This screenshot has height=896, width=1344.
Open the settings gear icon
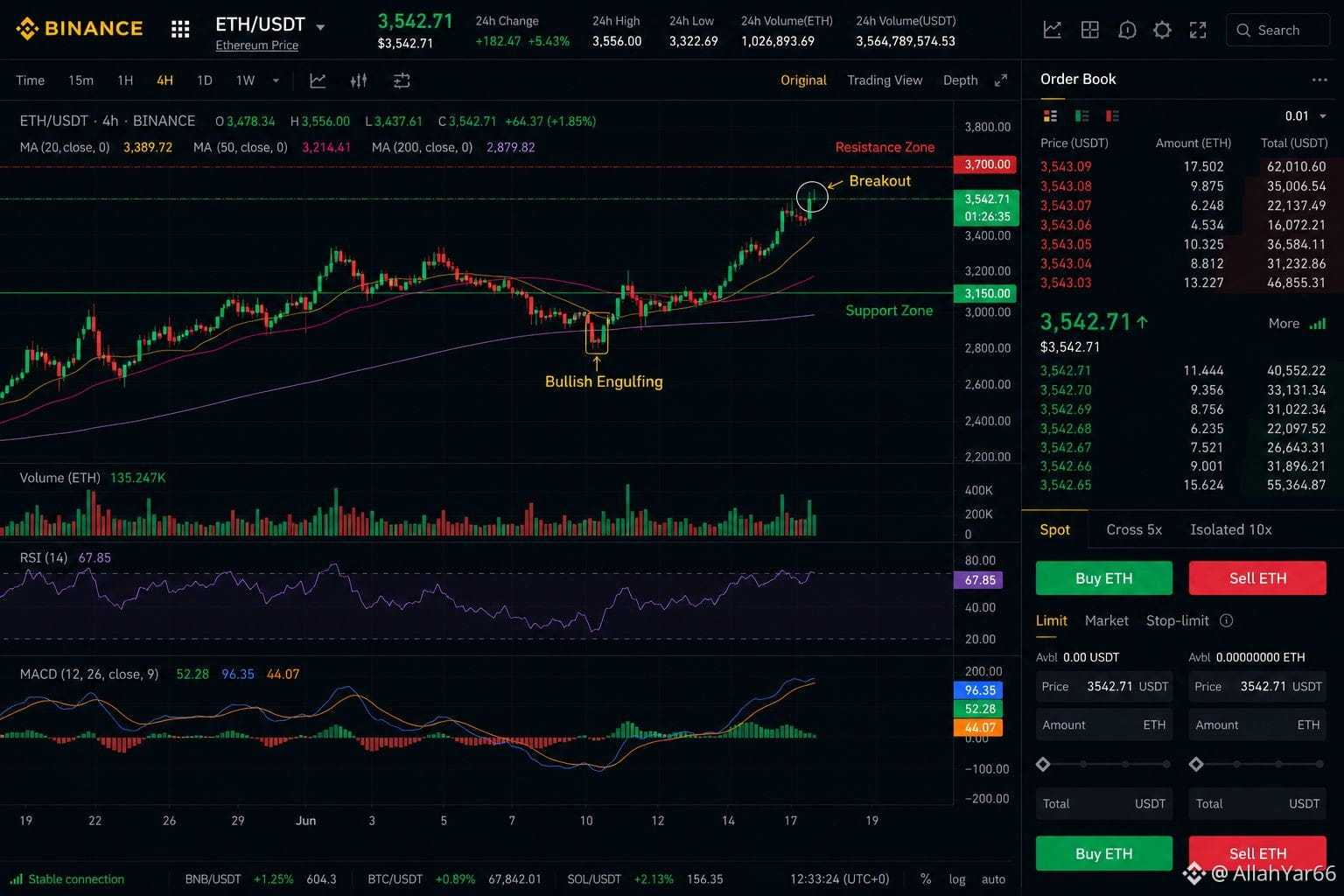[x=1162, y=30]
